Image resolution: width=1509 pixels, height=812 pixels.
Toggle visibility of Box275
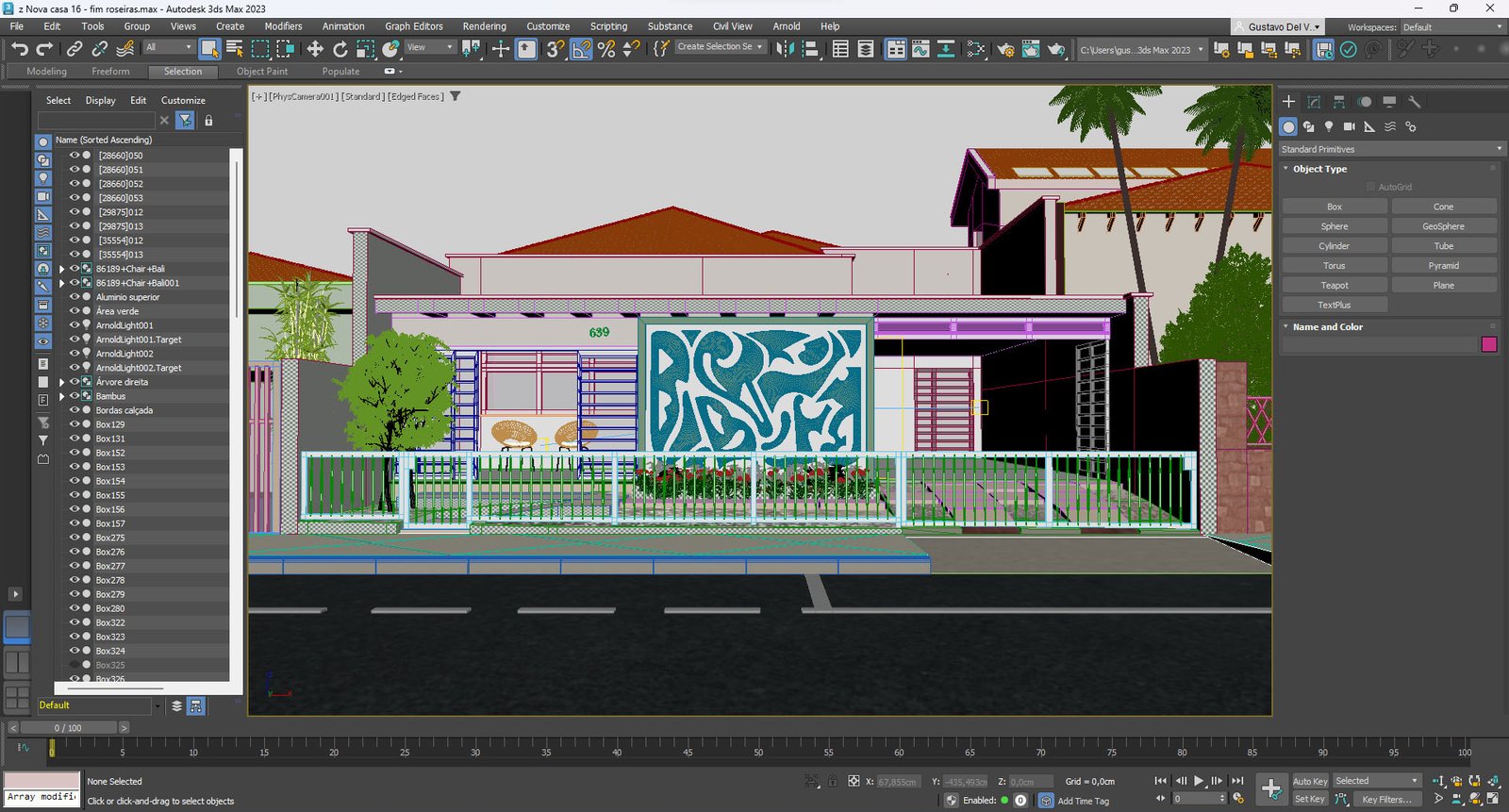[x=74, y=537]
